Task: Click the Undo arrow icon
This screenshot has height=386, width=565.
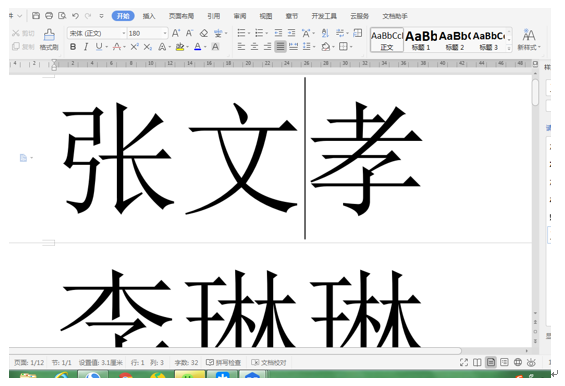Action: [x=75, y=16]
